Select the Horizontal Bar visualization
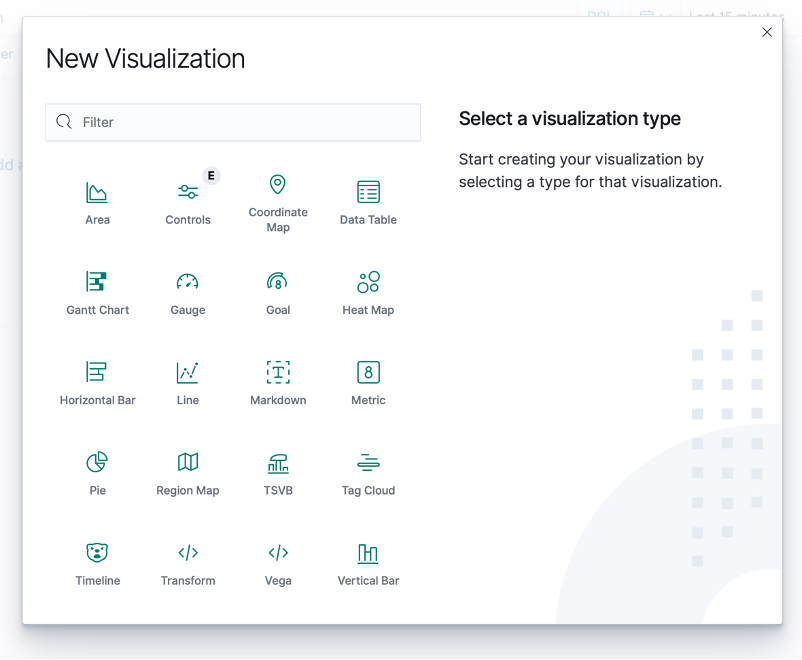 click(x=97, y=384)
